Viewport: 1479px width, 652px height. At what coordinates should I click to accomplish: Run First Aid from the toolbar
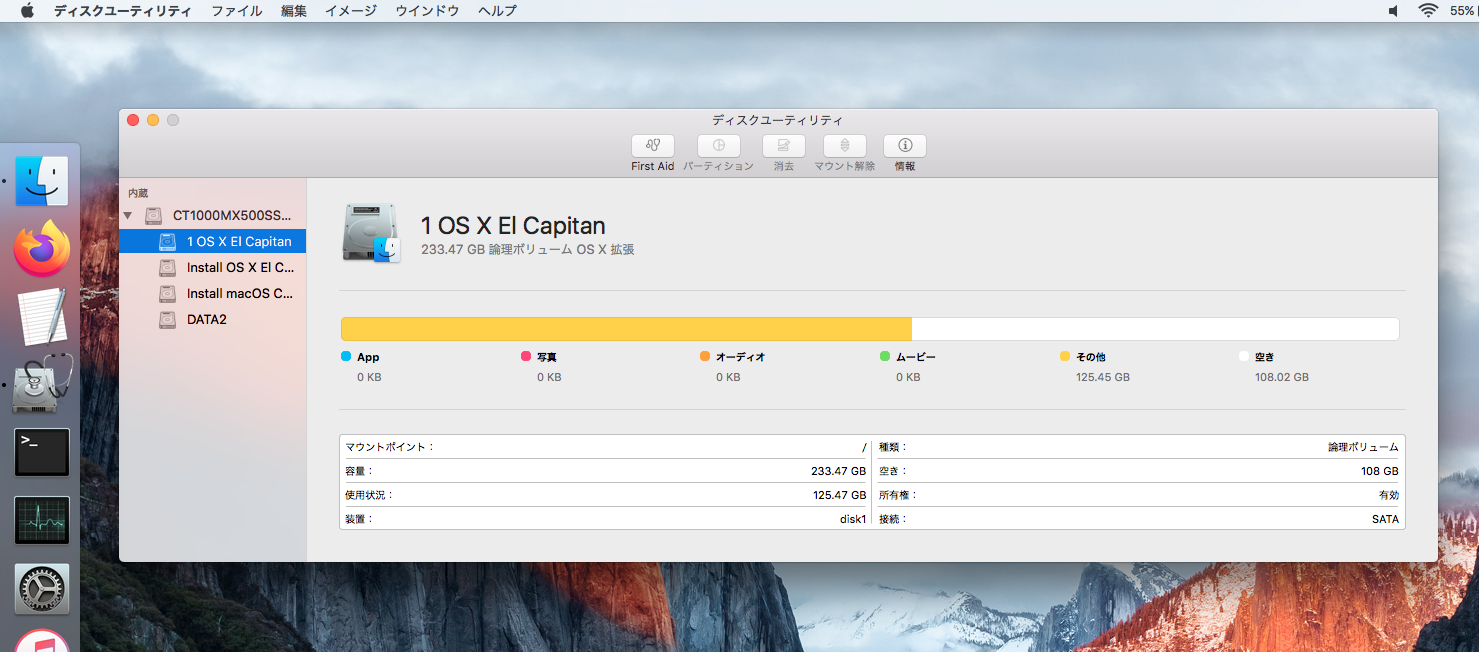click(652, 146)
